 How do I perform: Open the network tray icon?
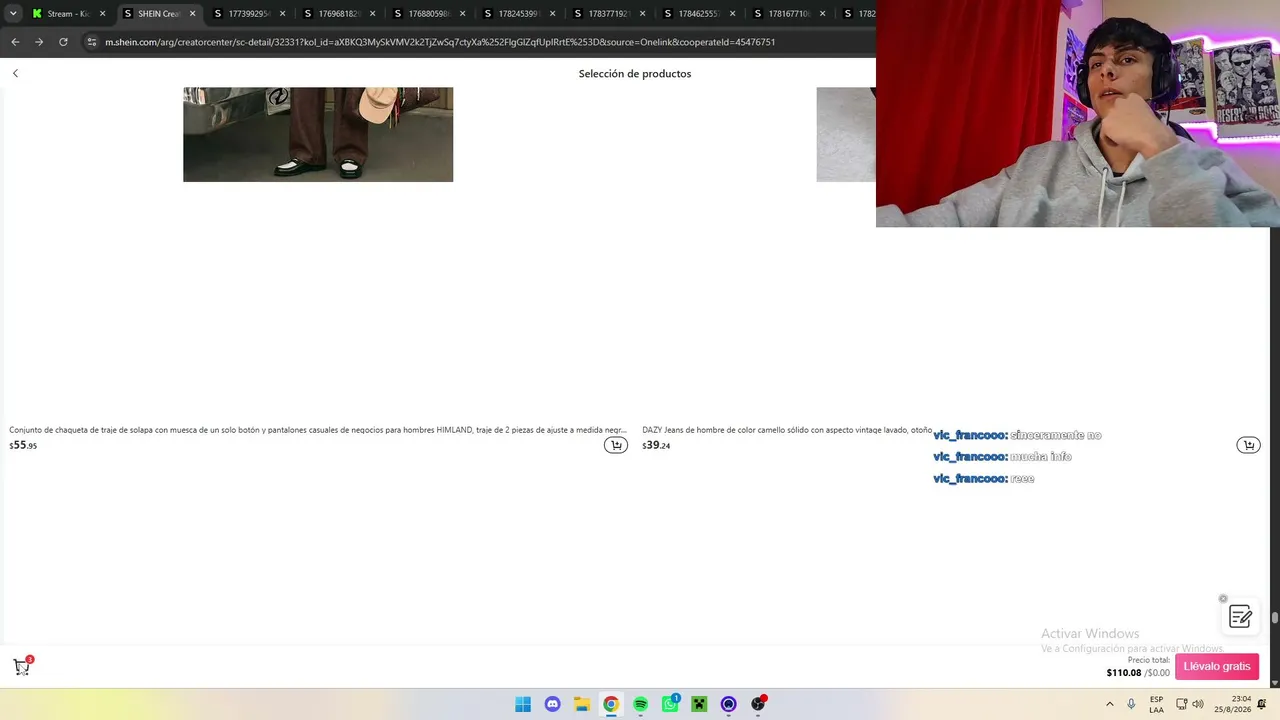tap(1182, 704)
